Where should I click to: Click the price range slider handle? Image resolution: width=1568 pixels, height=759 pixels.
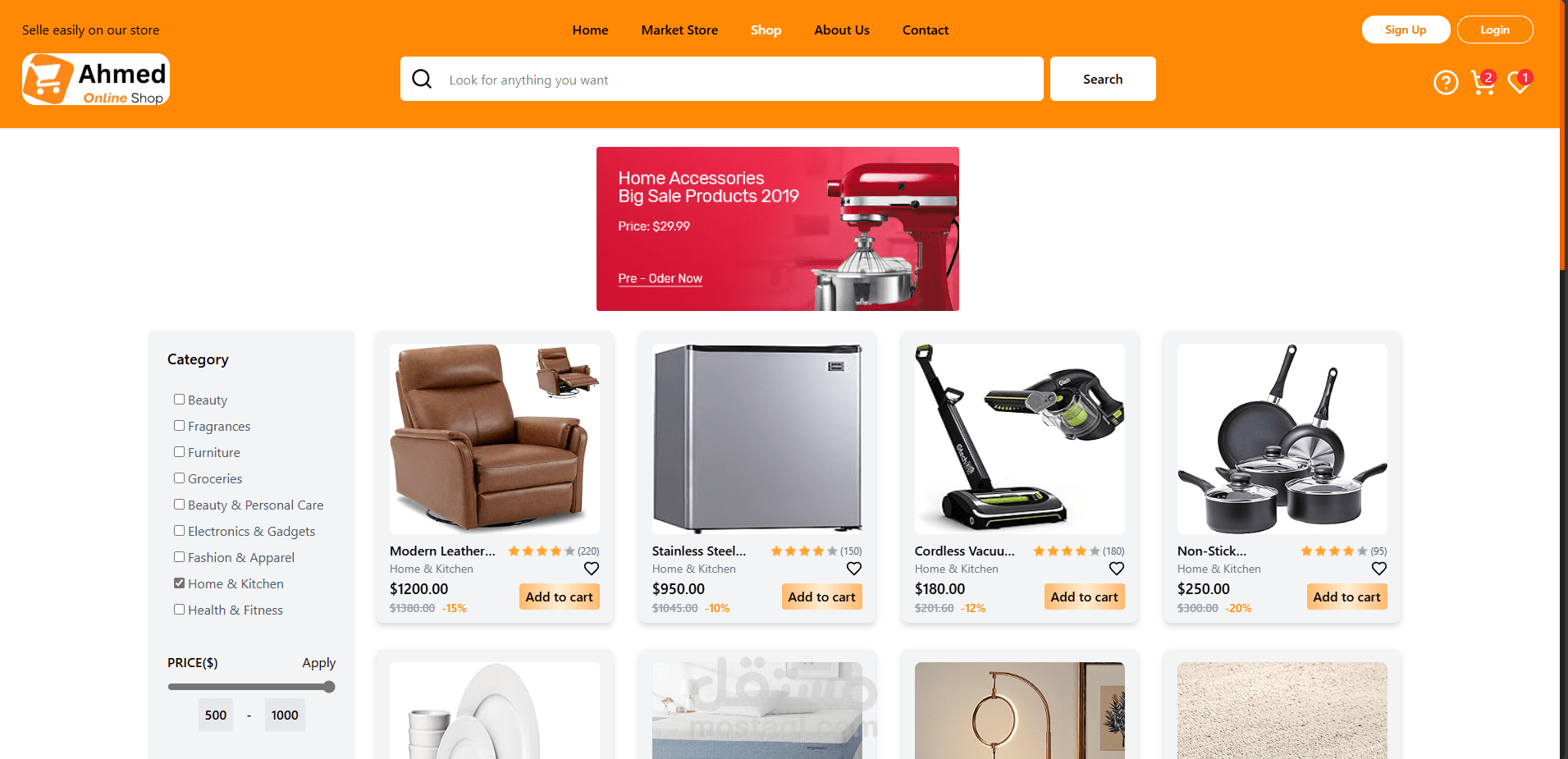pyautogui.click(x=329, y=687)
